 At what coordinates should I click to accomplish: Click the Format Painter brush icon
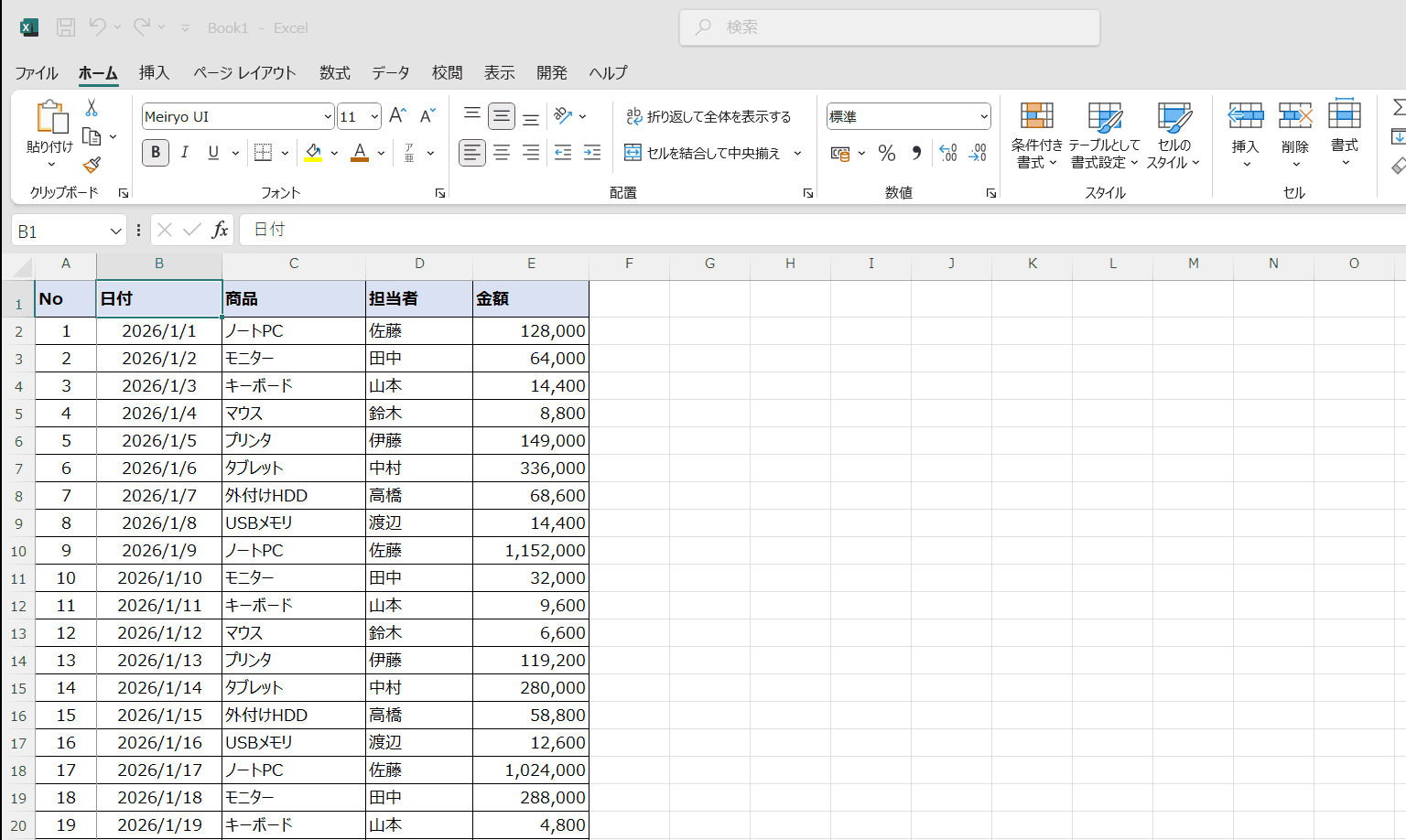[92, 165]
